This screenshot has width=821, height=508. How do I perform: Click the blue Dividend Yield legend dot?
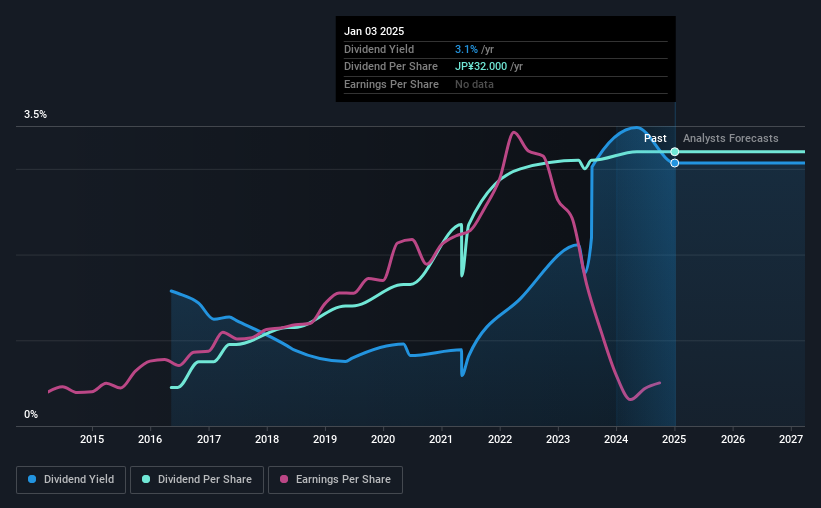tap(32, 479)
